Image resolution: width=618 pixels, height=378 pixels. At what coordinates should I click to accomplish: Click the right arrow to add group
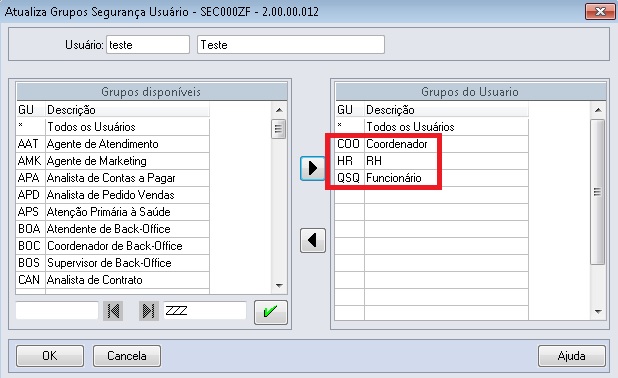click(313, 168)
